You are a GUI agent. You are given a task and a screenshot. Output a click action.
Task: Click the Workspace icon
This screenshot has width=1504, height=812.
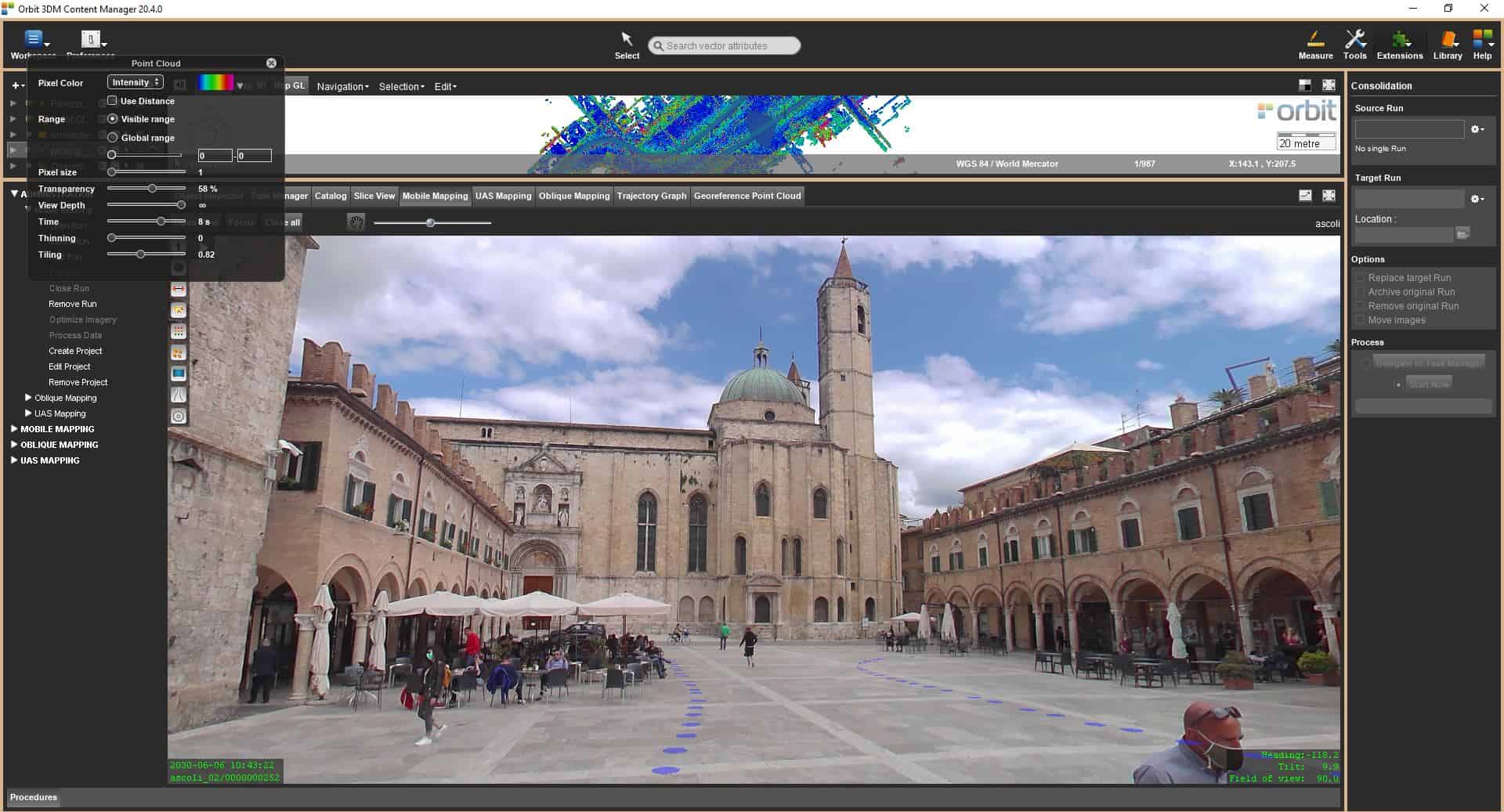tap(34, 39)
